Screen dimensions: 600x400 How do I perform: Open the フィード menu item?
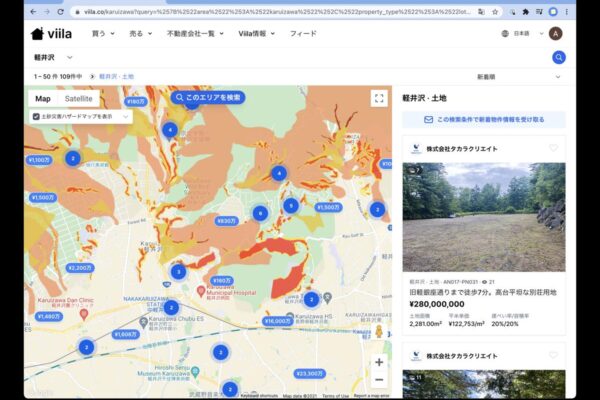(303, 34)
